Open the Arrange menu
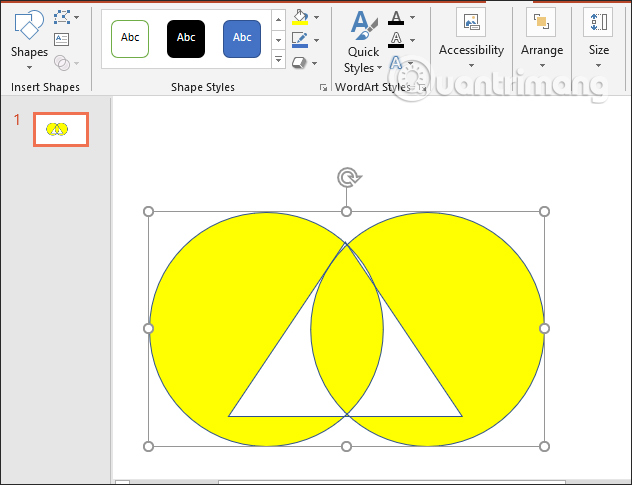Image resolution: width=632 pixels, height=485 pixels. point(542,39)
